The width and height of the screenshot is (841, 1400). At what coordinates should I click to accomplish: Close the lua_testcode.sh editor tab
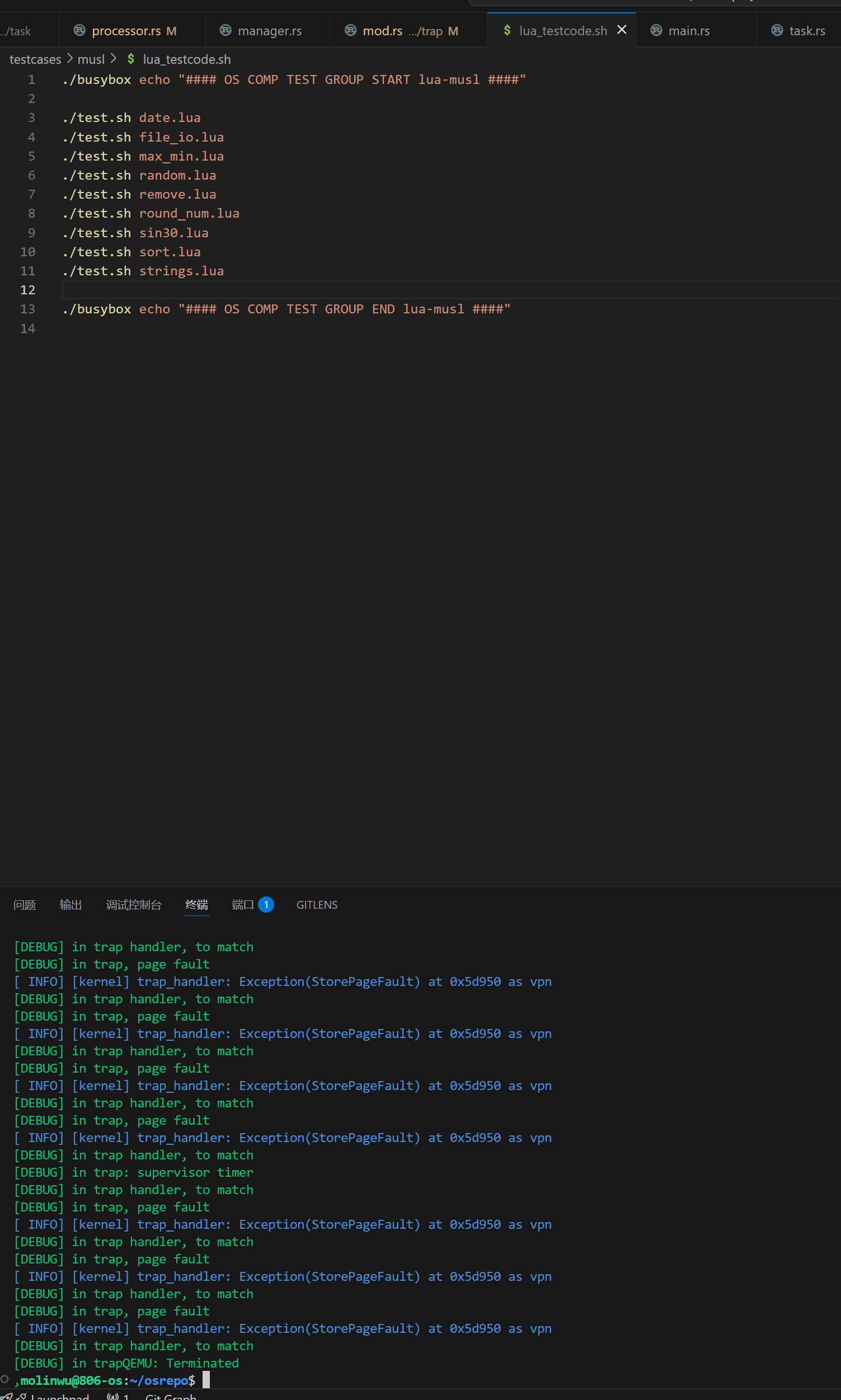[622, 30]
